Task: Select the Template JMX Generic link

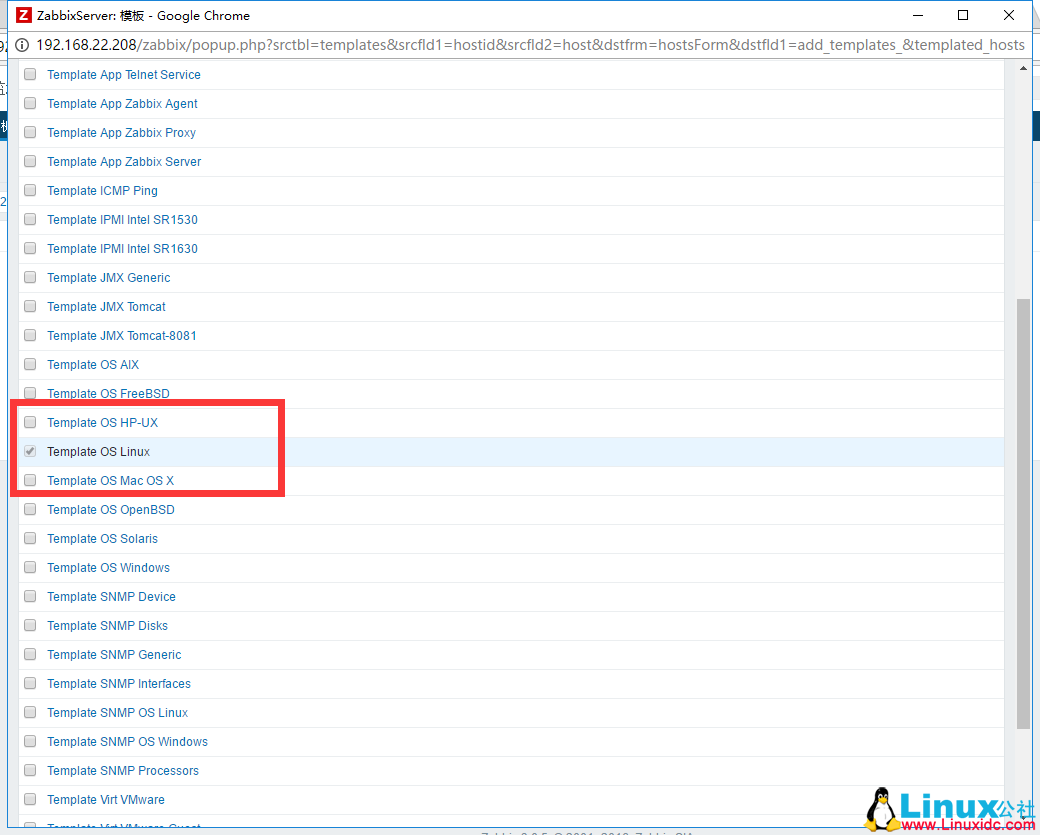Action: (108, 278)
